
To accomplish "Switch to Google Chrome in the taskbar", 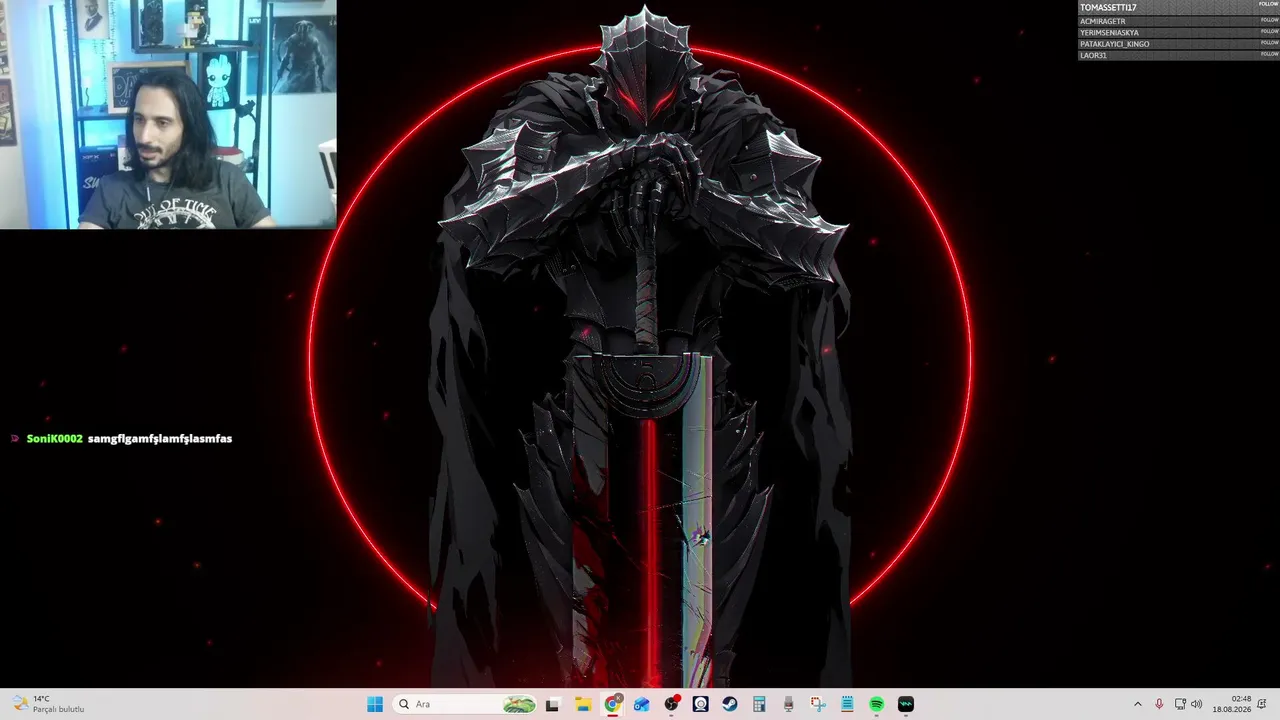I will pyautogui.click(x=613, y=704).
